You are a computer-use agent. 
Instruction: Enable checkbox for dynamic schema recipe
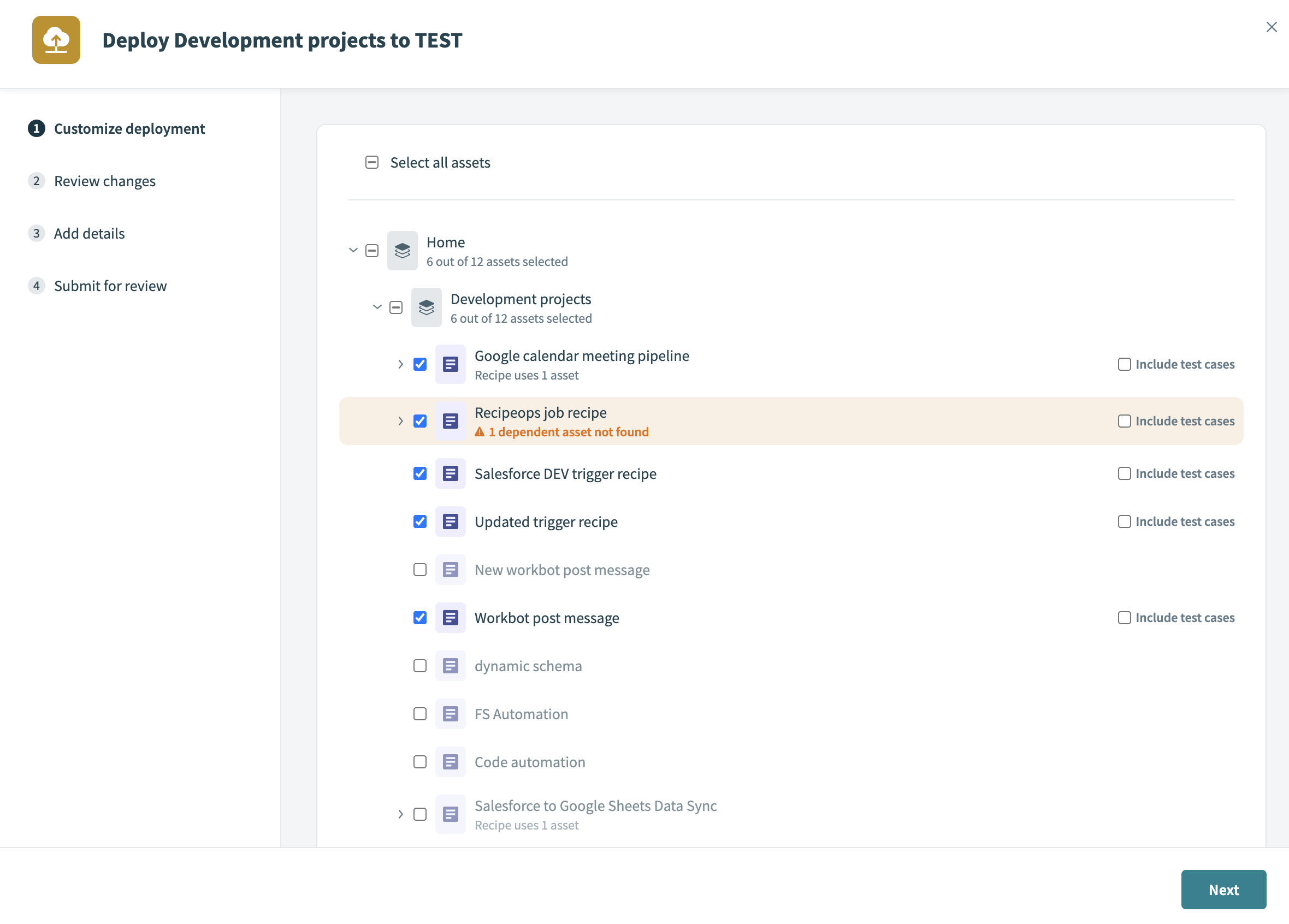(419, 665)
